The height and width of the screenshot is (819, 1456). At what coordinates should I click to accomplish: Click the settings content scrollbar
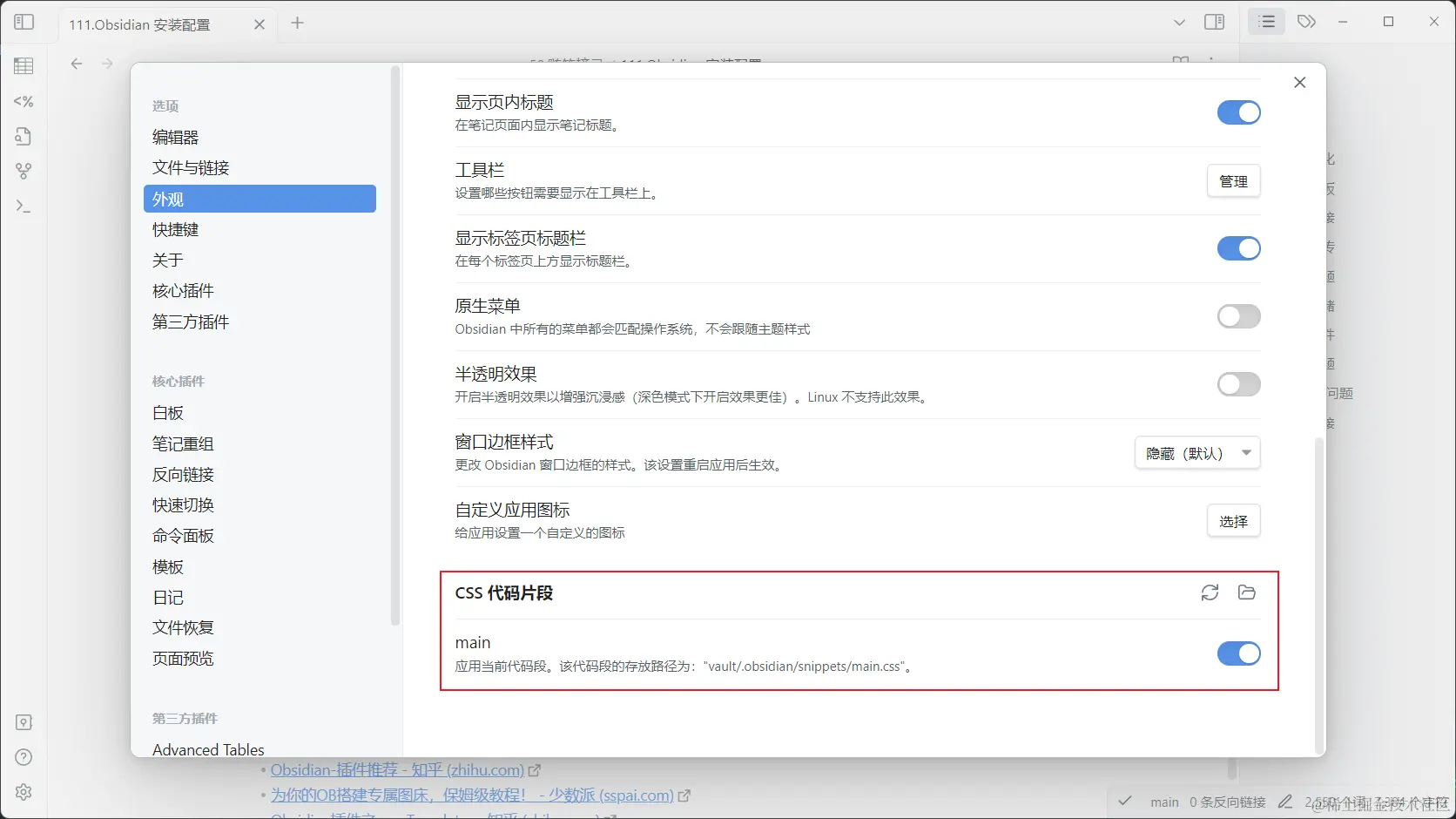pyautogui.click(x=1318, y=596)
